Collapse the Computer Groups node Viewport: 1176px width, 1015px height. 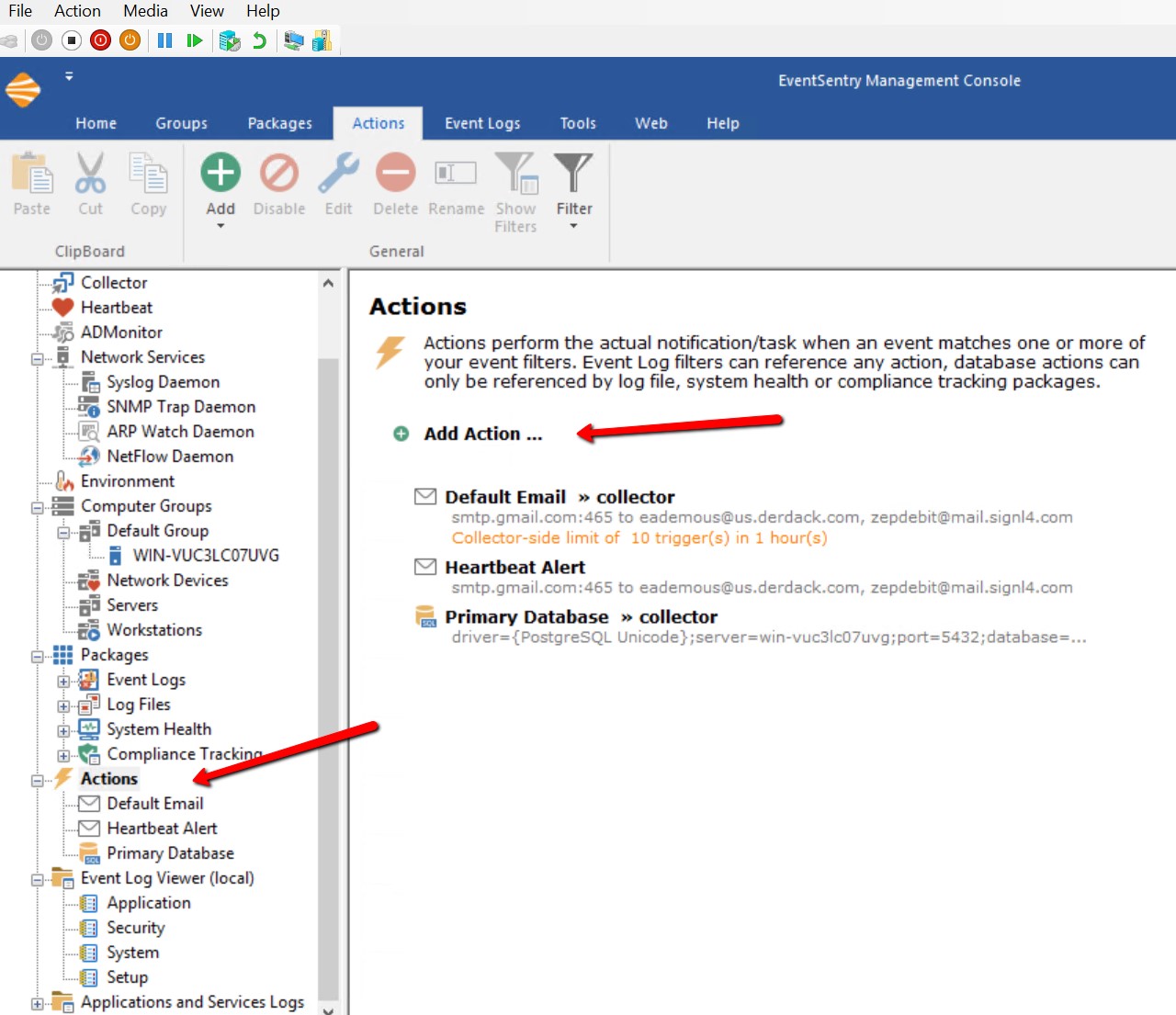pyautogui.click(x=38, y=508)
